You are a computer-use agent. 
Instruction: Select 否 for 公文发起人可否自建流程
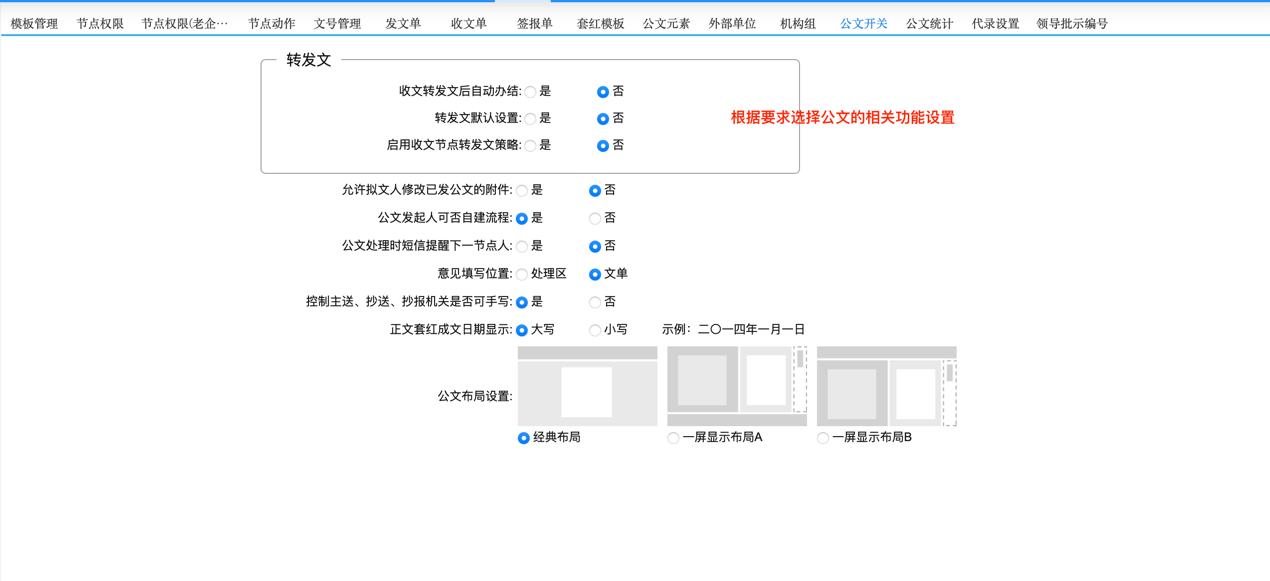click(593, 218)
